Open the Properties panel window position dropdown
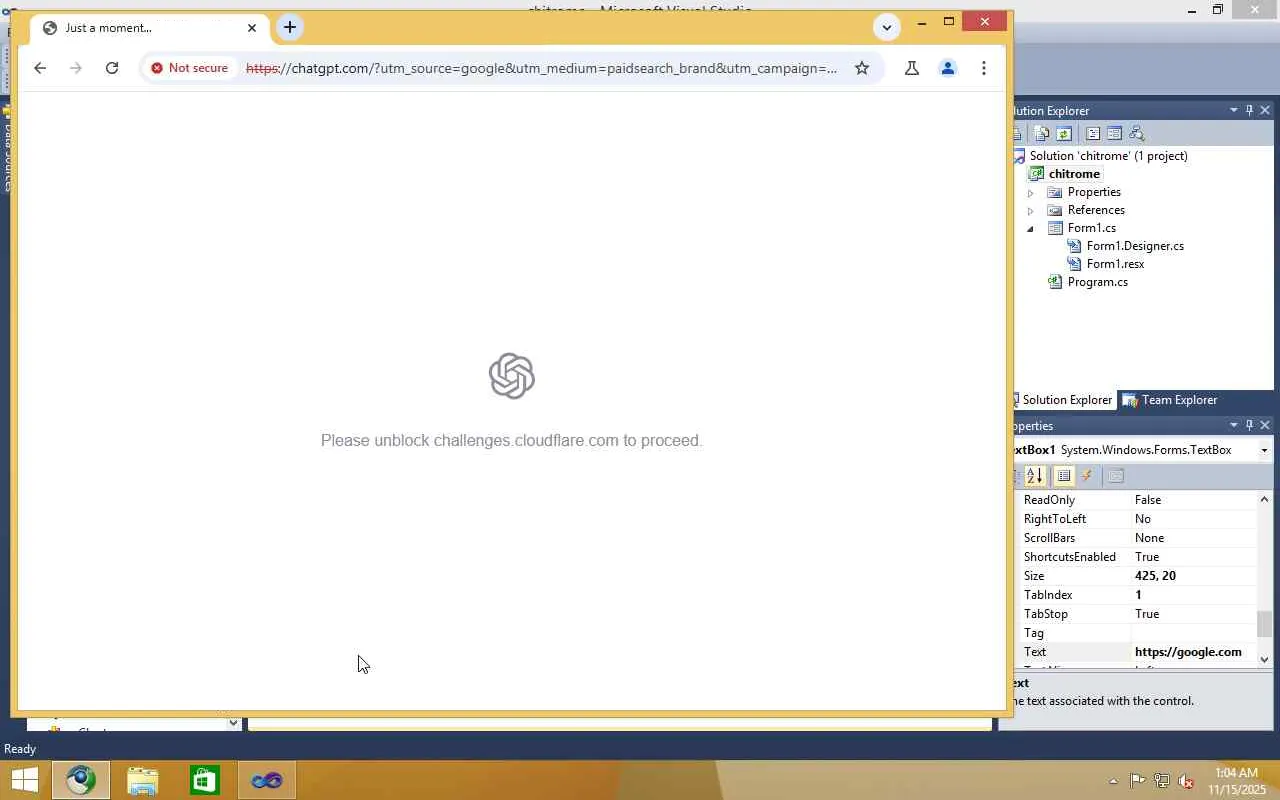Image resolution: width=1280 pixels, height=800 pixels. 1234,425
